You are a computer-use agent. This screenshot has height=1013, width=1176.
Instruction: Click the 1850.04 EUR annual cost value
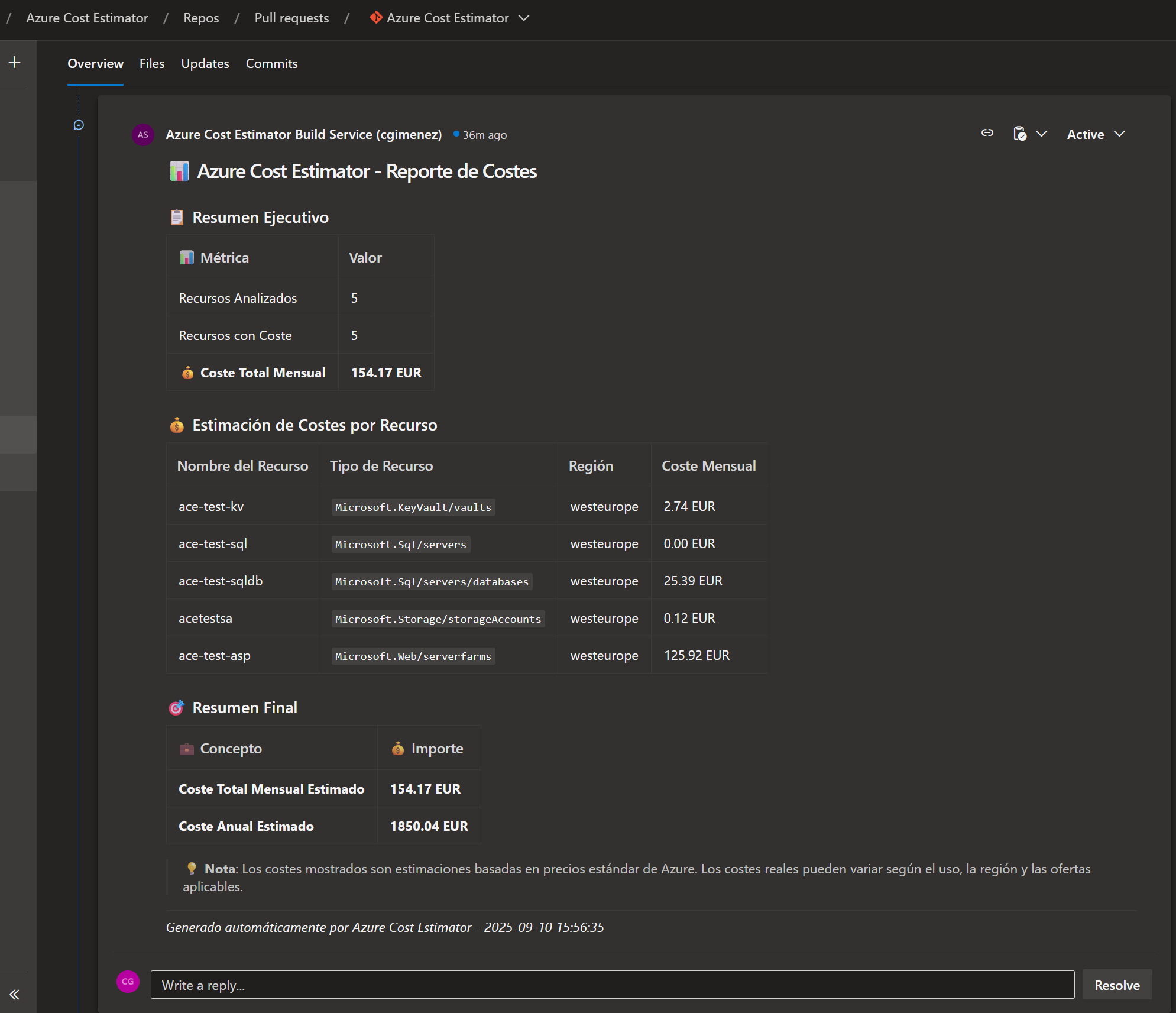(429, 826)
